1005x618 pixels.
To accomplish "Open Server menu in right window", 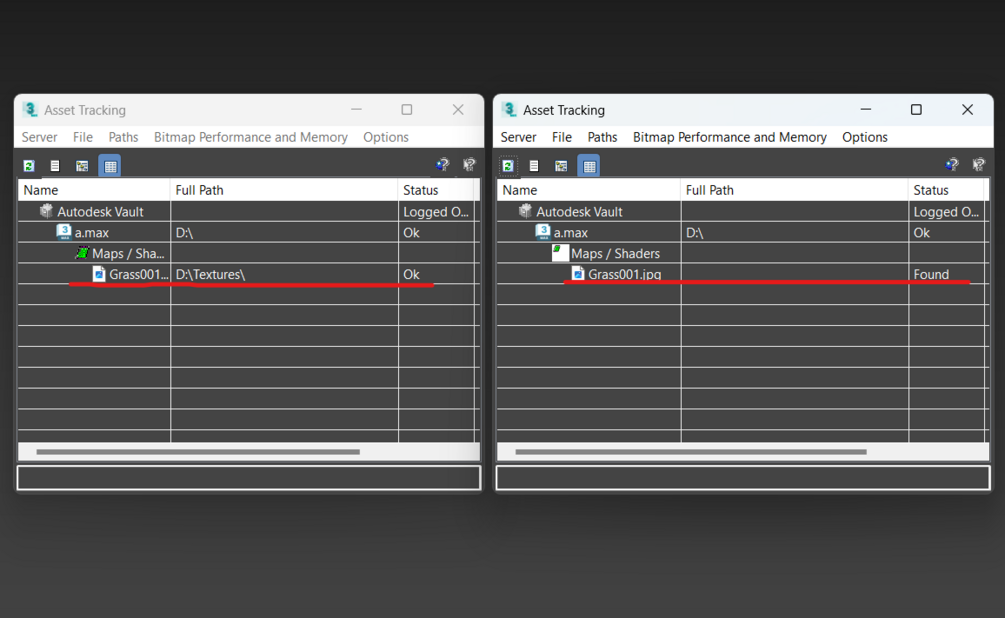I will (x=519, y=137).
